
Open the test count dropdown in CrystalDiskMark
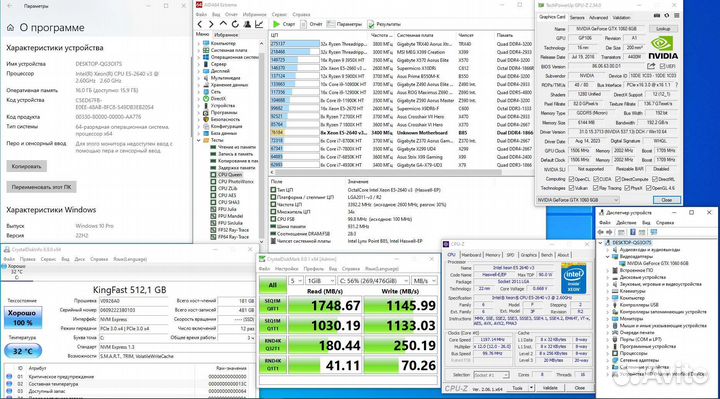point(296,281)
